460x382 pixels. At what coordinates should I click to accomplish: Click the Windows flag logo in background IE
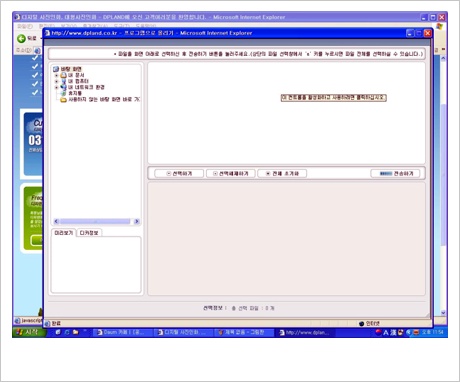pyautogui.click(x=439, y=26)
